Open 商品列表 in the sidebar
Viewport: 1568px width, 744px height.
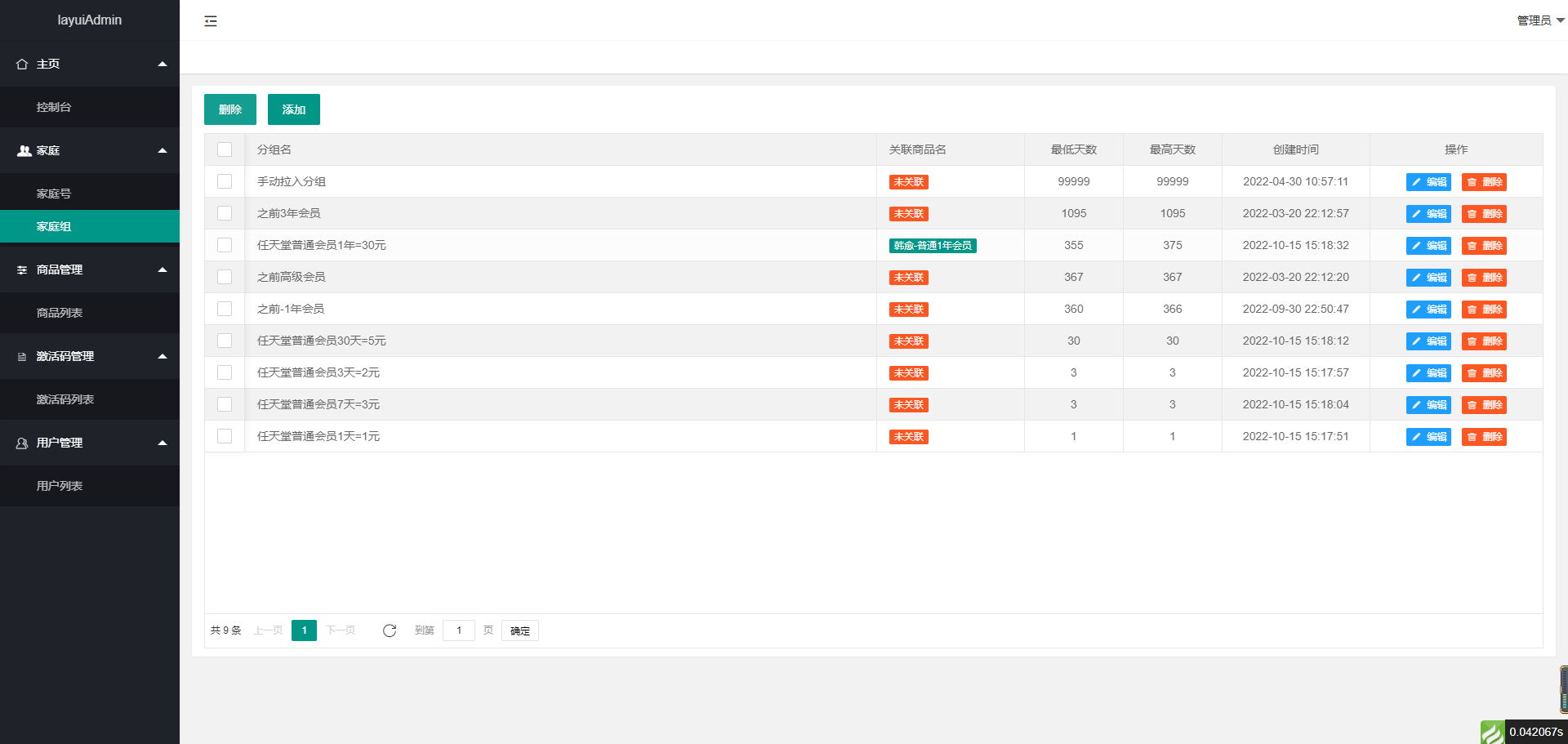tap(90, 313)
